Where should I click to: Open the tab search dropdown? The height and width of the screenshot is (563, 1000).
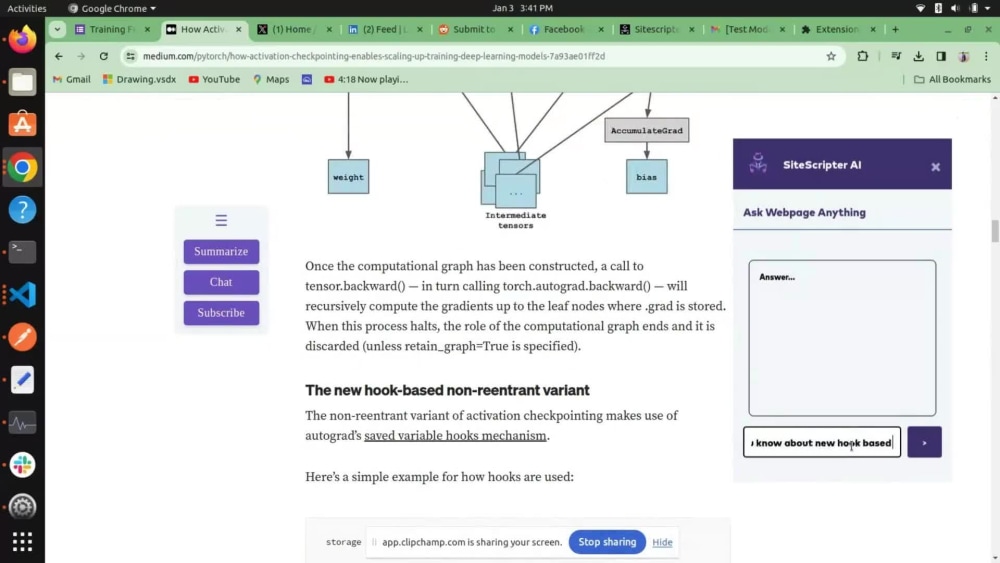(57, 29)
